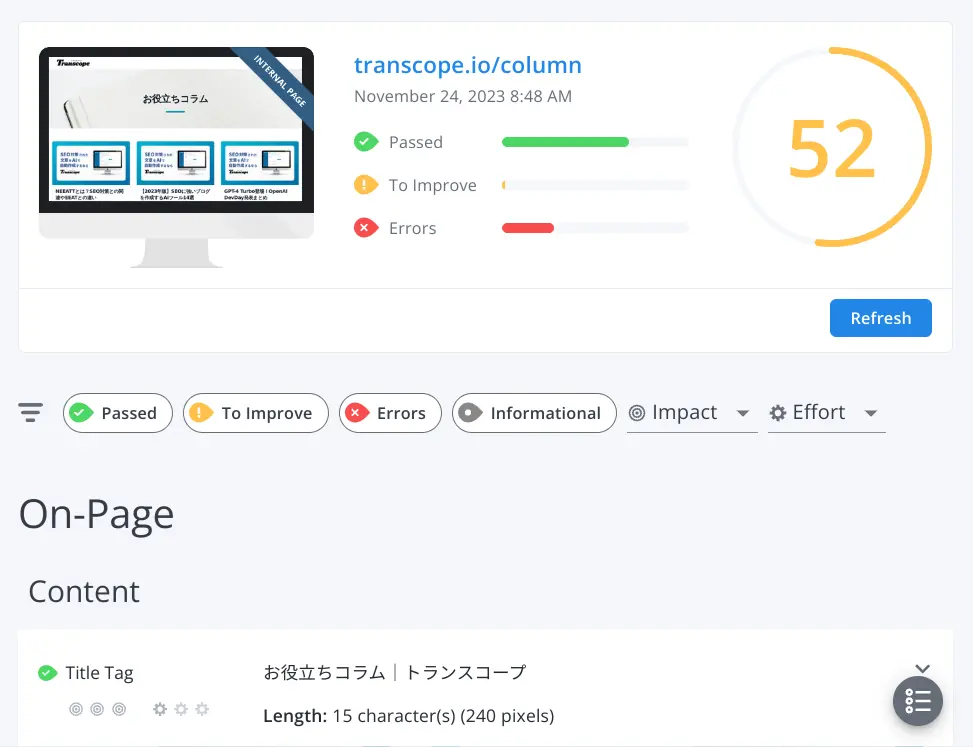Screen dimensions: 973x747
Task: Select the Content section heading
Action: (x=84, y=591)
